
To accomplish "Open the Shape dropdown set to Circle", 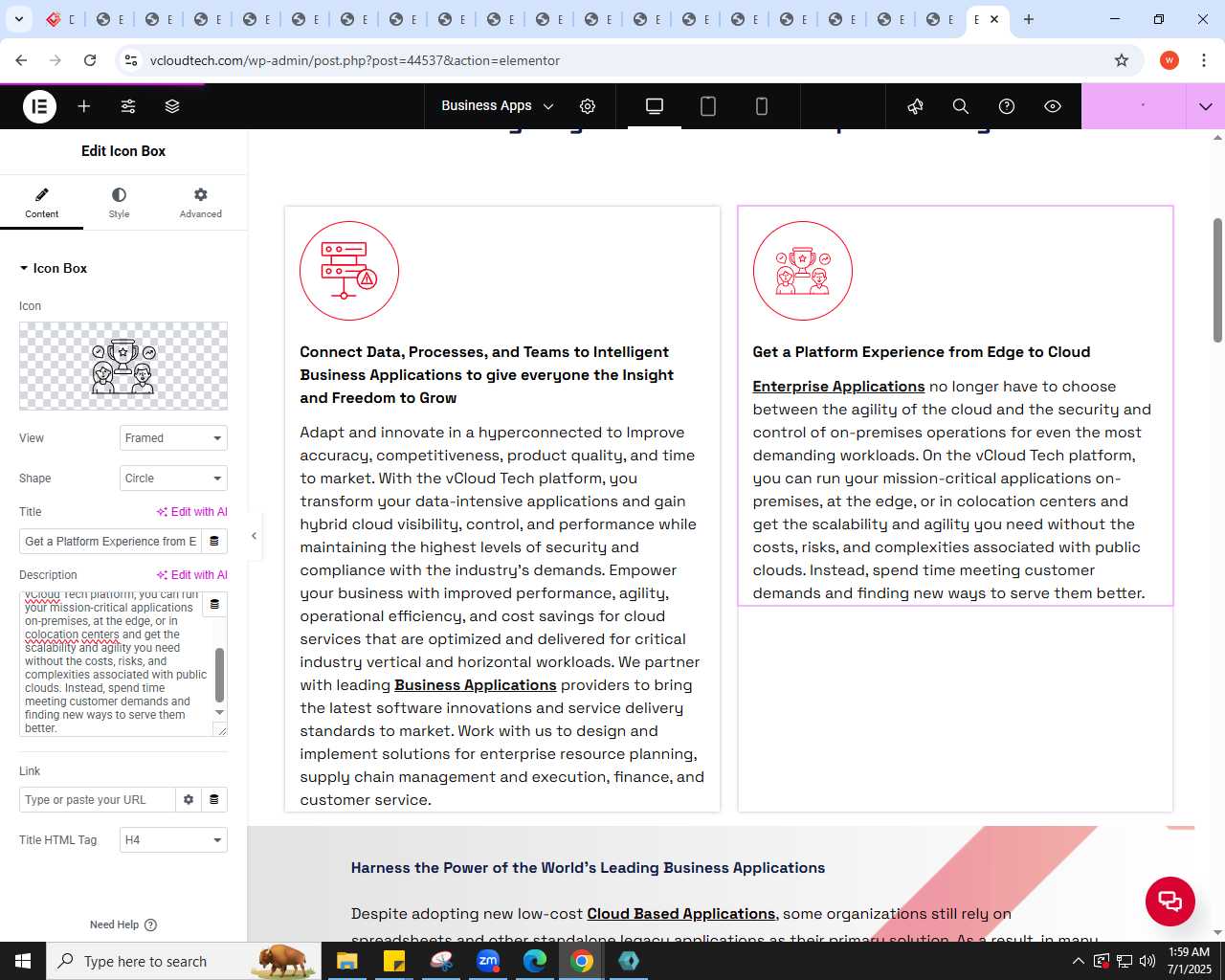I will (173, 479).
